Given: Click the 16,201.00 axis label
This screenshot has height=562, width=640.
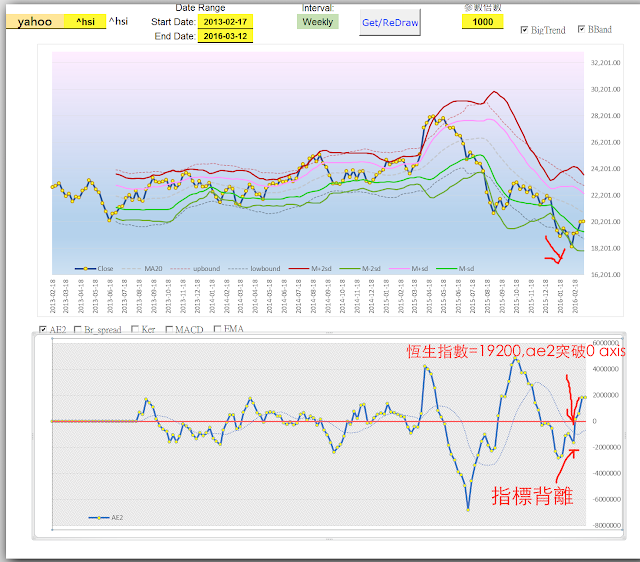Looking at the screenshot, I should pos(605,275).
